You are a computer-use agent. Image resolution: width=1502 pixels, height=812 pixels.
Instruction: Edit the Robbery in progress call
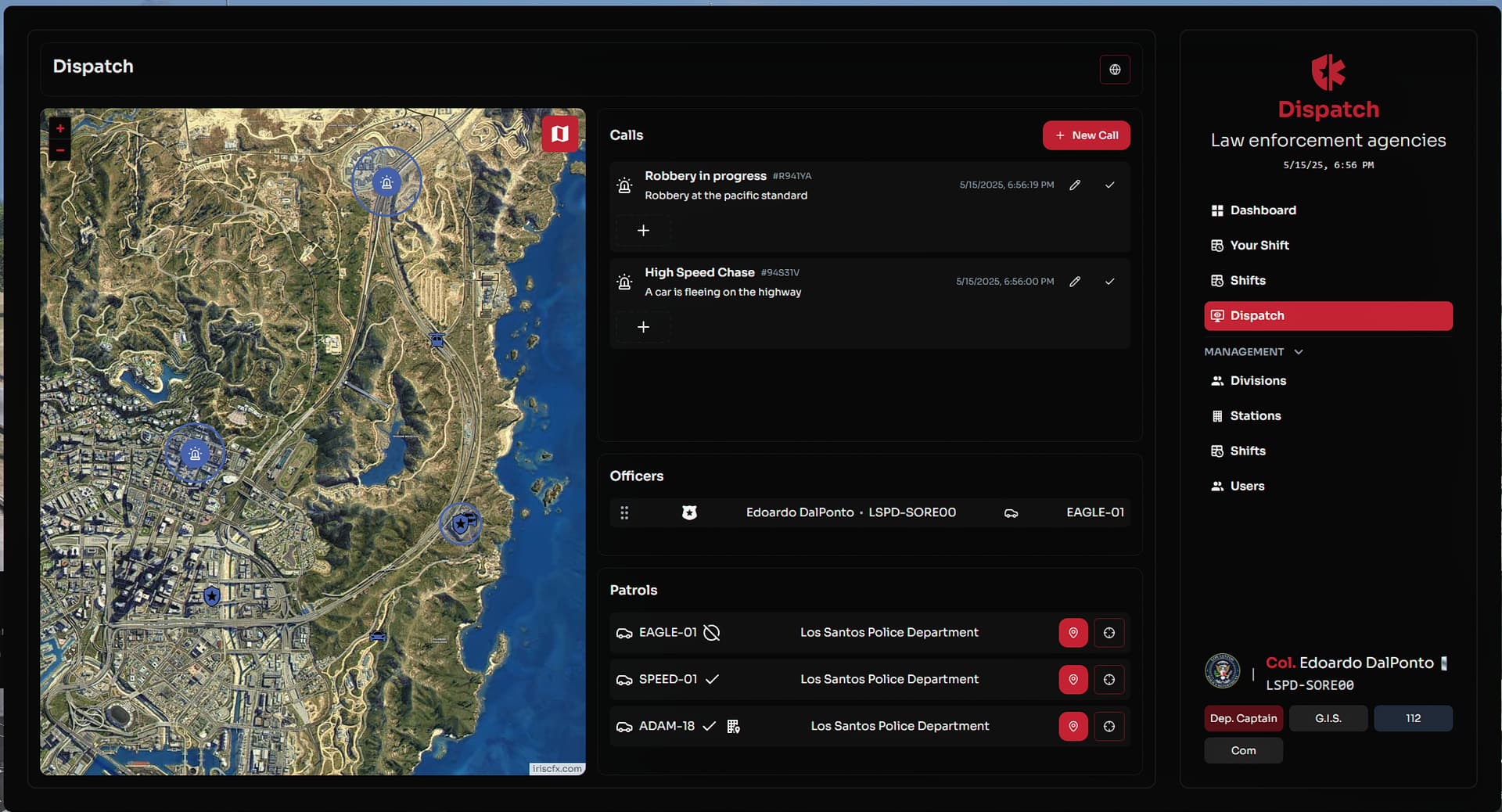click(1075, 185)
